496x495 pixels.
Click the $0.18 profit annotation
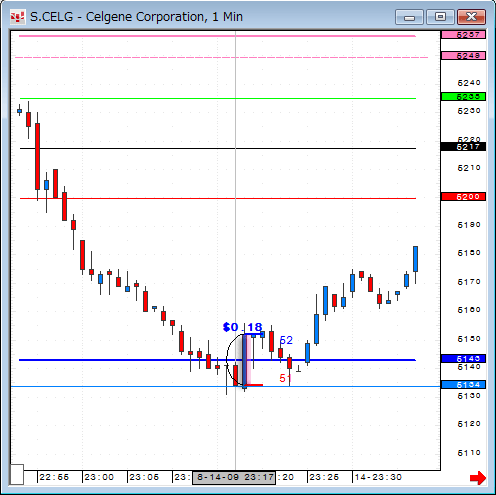(x=243, y=327)
